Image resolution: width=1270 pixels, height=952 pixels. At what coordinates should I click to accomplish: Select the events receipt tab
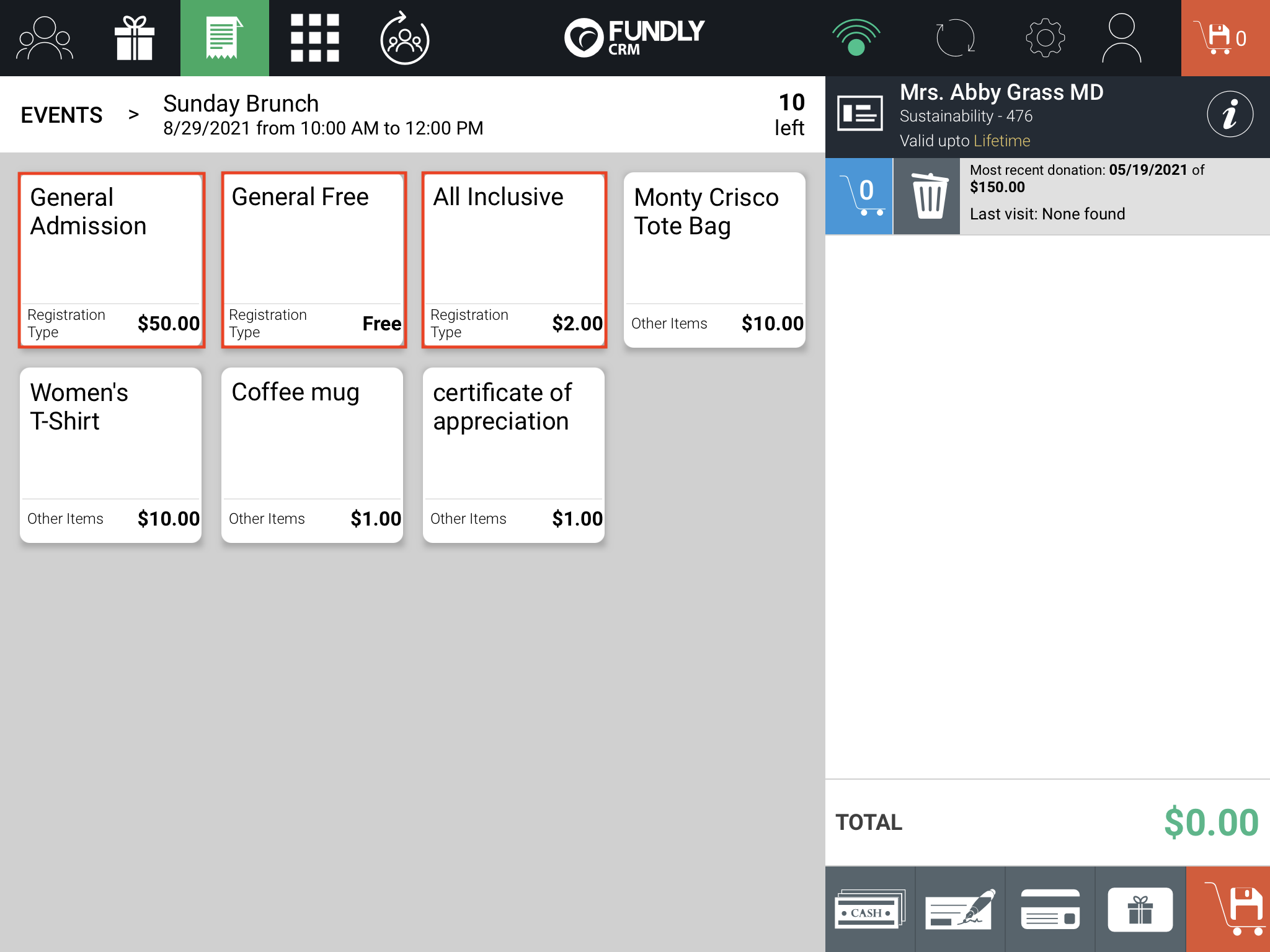[x=224, y=38]
